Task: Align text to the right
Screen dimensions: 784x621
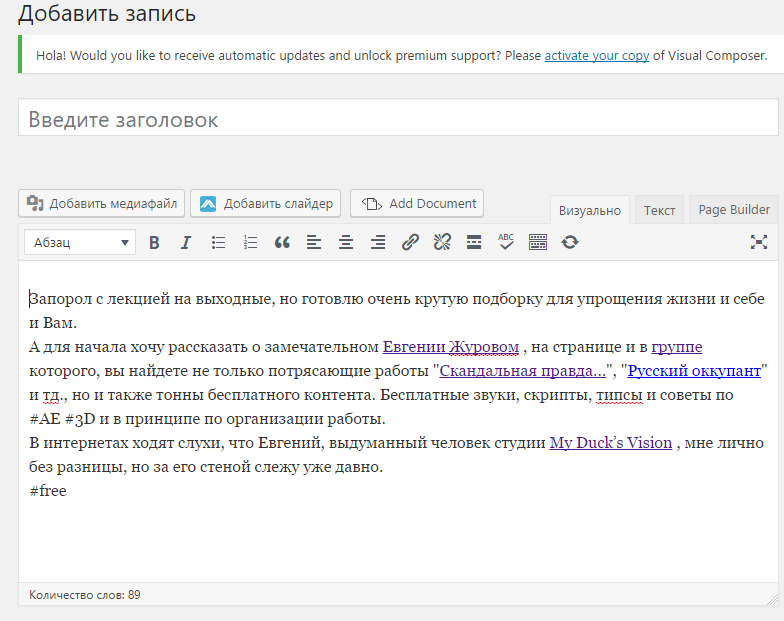Action: pos(378,242)
